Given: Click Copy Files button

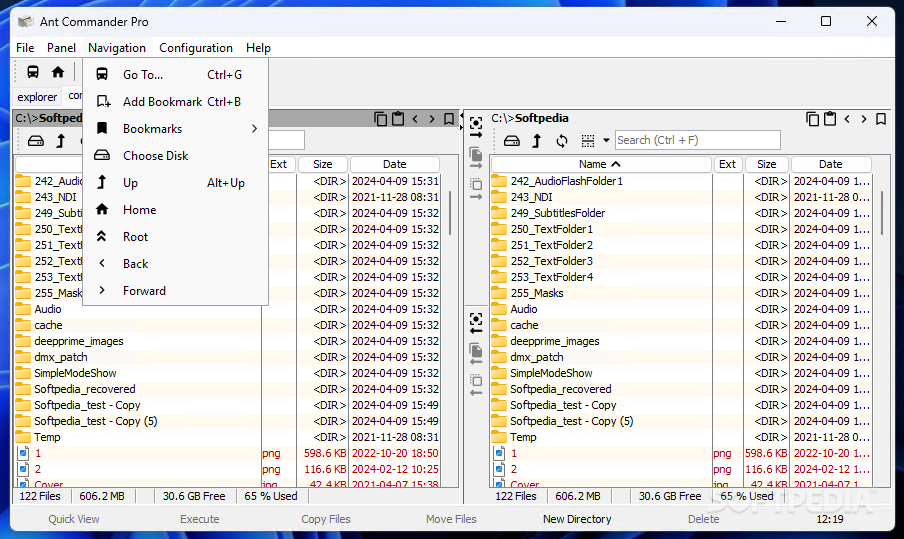Looking at the screenshot, I should pos(326,519).
